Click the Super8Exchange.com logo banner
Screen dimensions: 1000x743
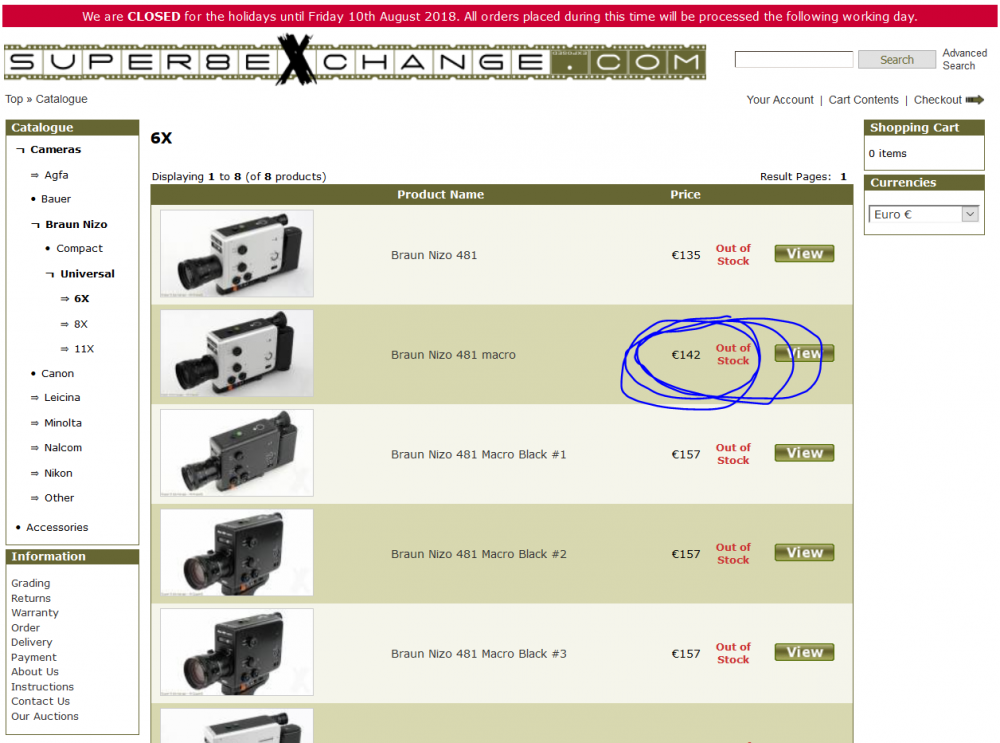coord(354,62)
